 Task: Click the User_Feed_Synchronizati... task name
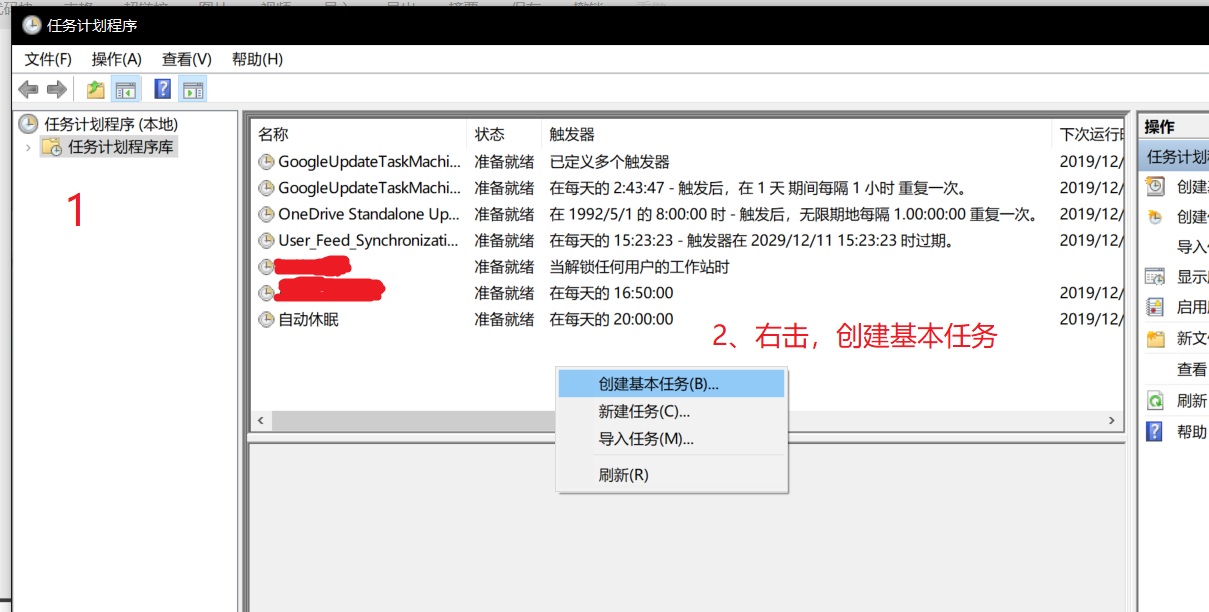(x=369, y=240)
